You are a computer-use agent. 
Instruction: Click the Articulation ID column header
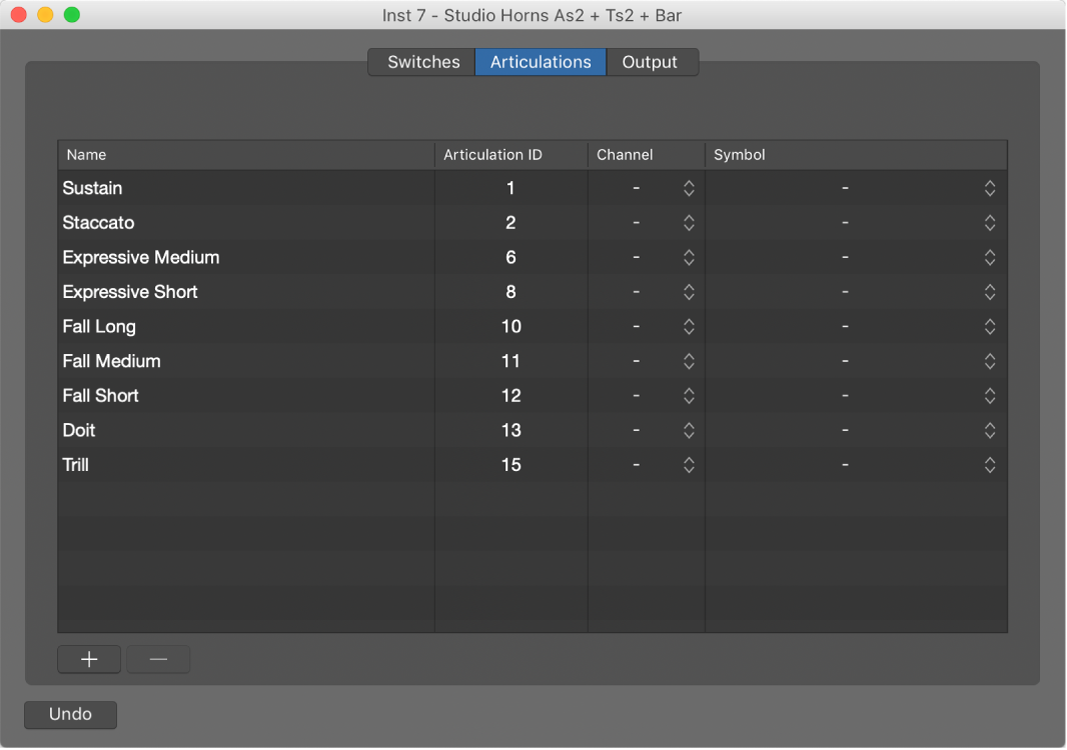[x=512, y=155]
